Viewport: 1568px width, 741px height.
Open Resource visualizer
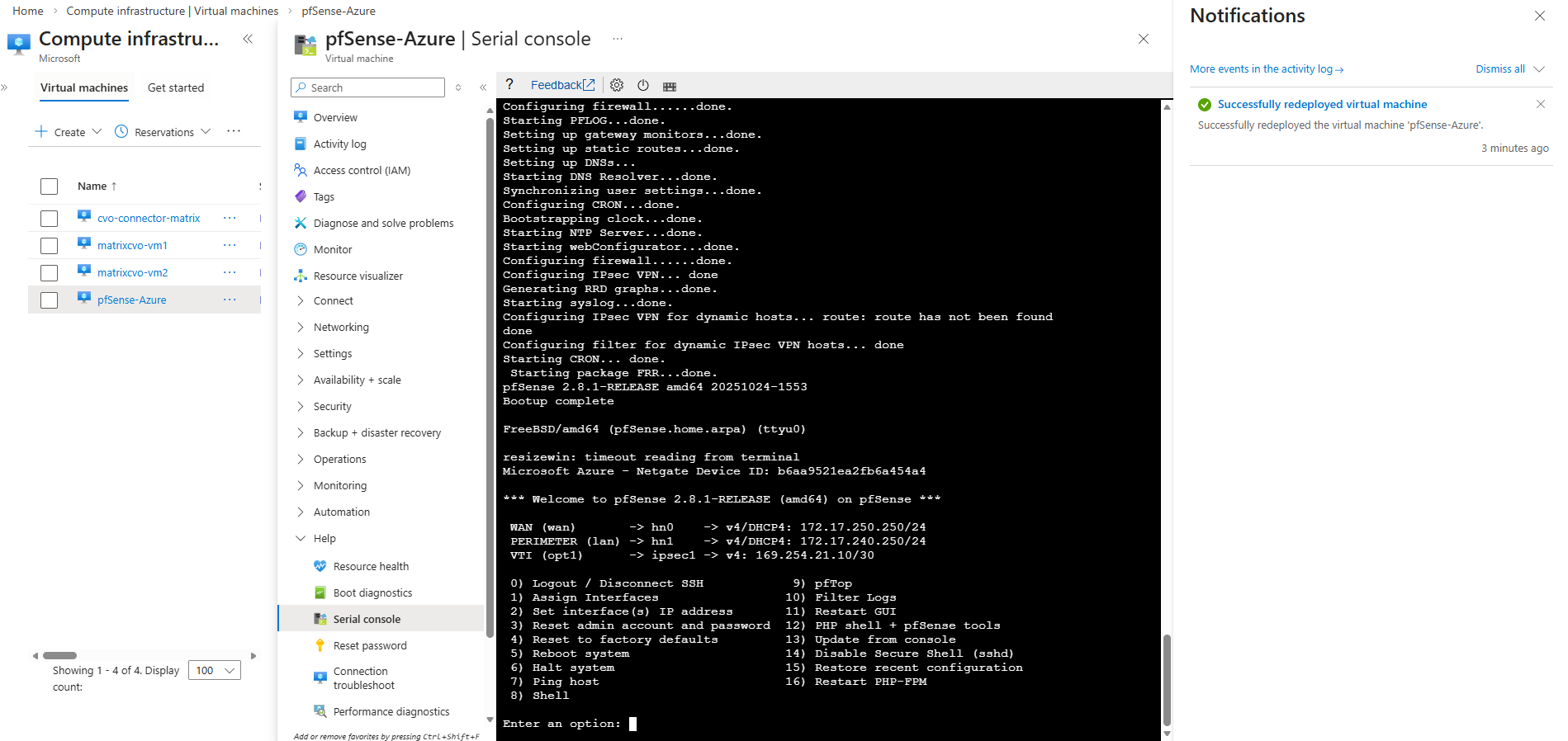point(358,276)
